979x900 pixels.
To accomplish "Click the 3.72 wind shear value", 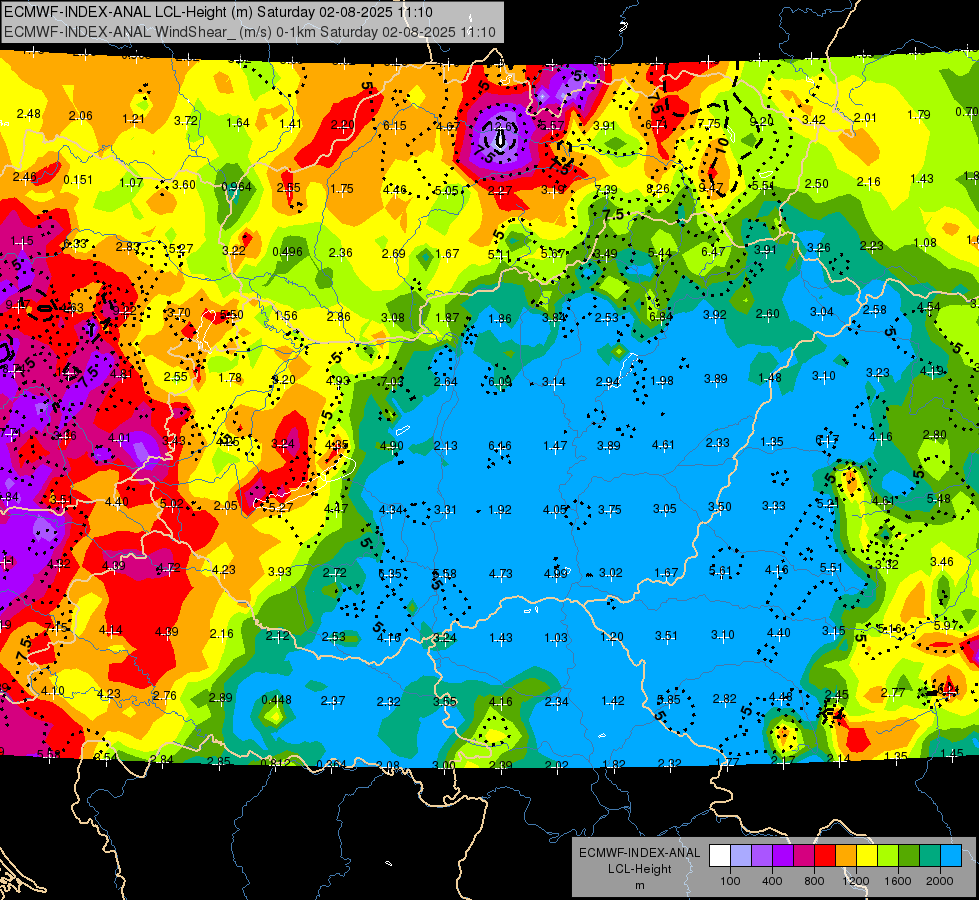I will [x=185, y=121].
